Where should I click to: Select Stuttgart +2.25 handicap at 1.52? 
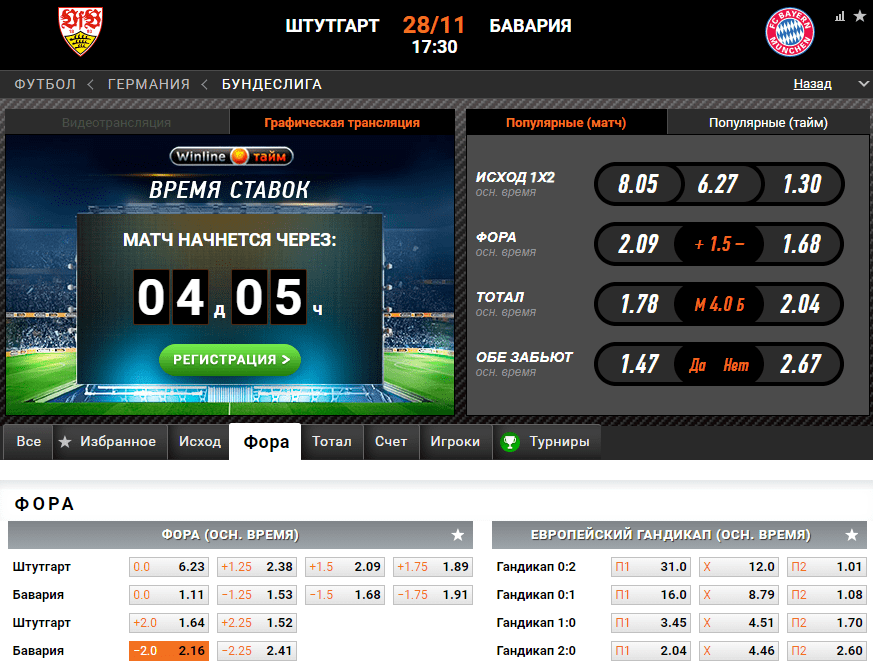click(257, 622)
